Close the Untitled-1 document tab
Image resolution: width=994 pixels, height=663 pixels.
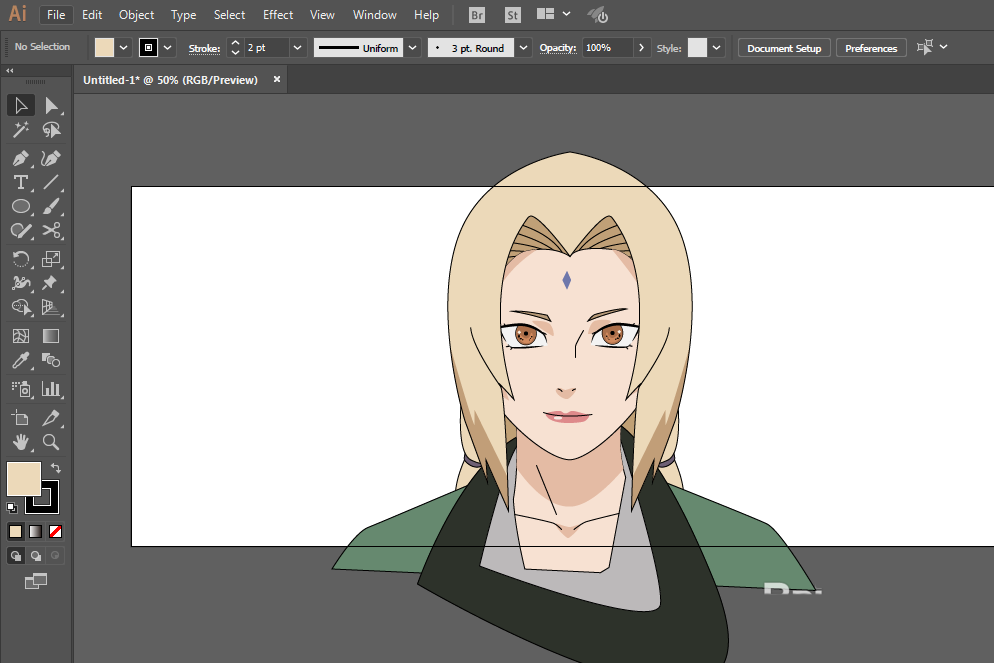[x=277, y=79]
